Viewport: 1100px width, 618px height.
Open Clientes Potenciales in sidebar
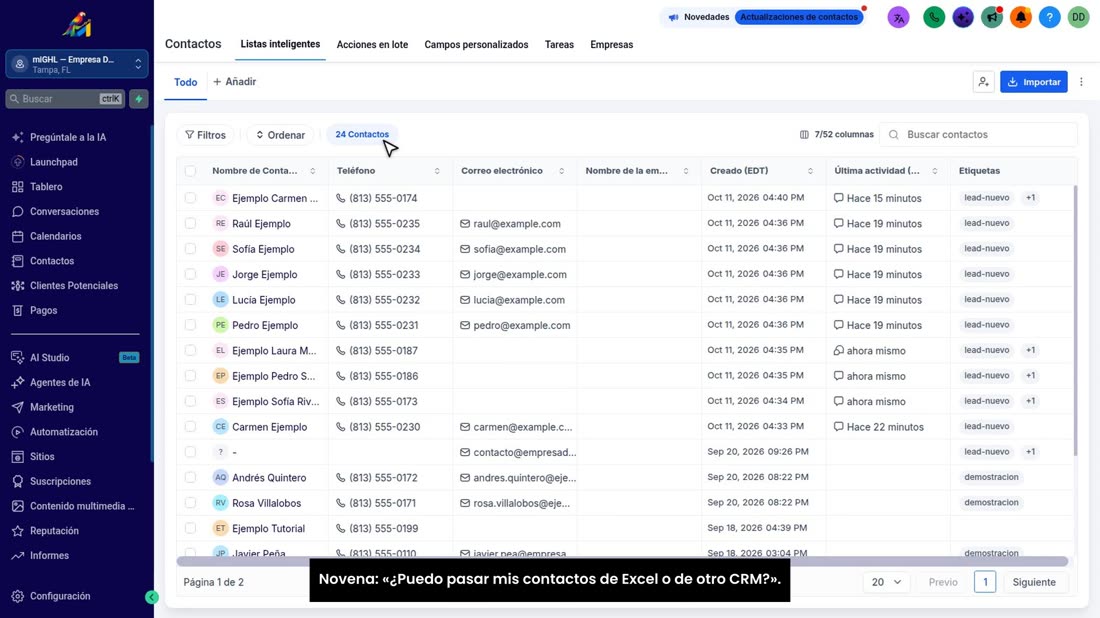pyautogui.click(x=76, y=286)
